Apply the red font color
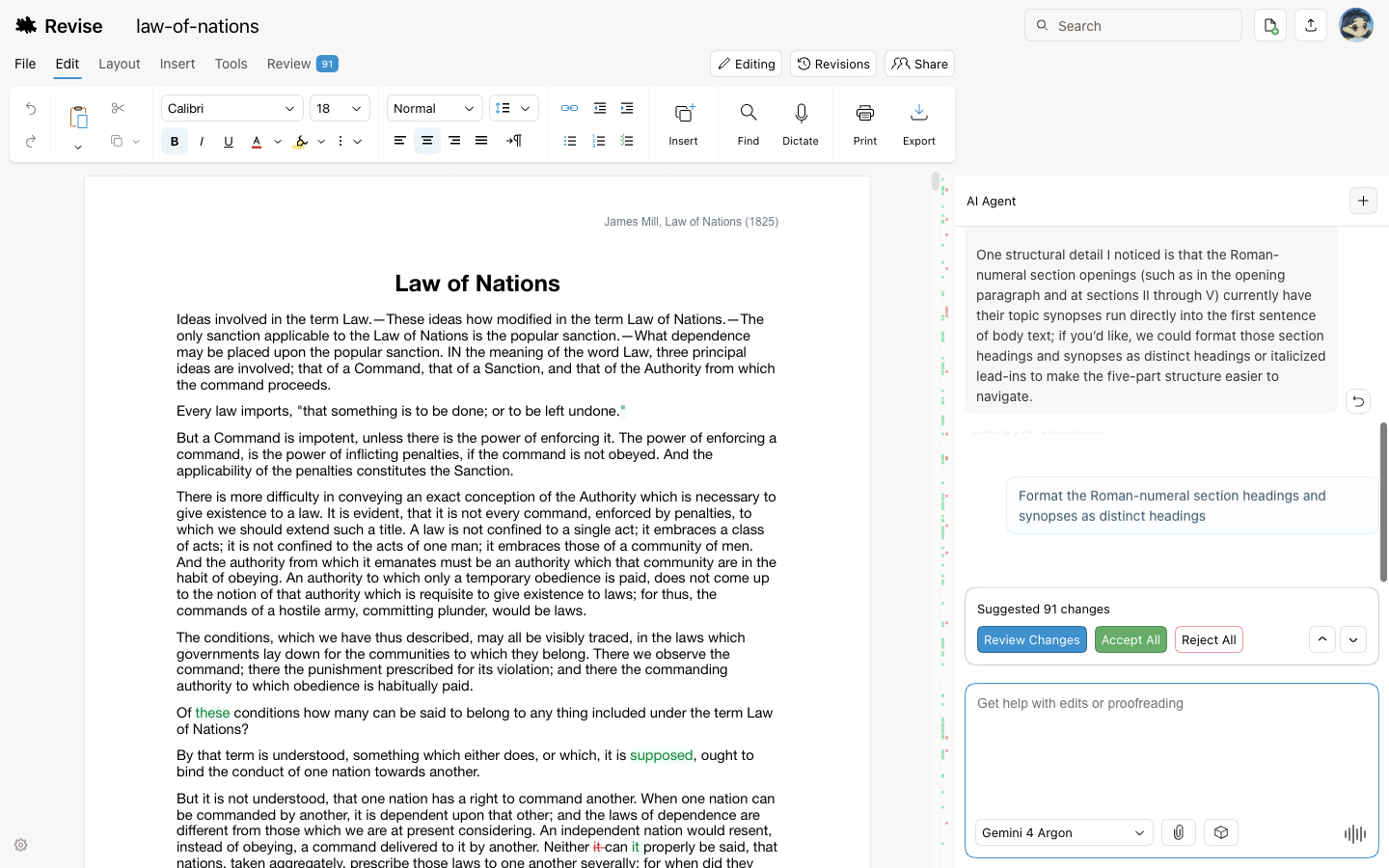The image size is (1389, 868). 257,142
